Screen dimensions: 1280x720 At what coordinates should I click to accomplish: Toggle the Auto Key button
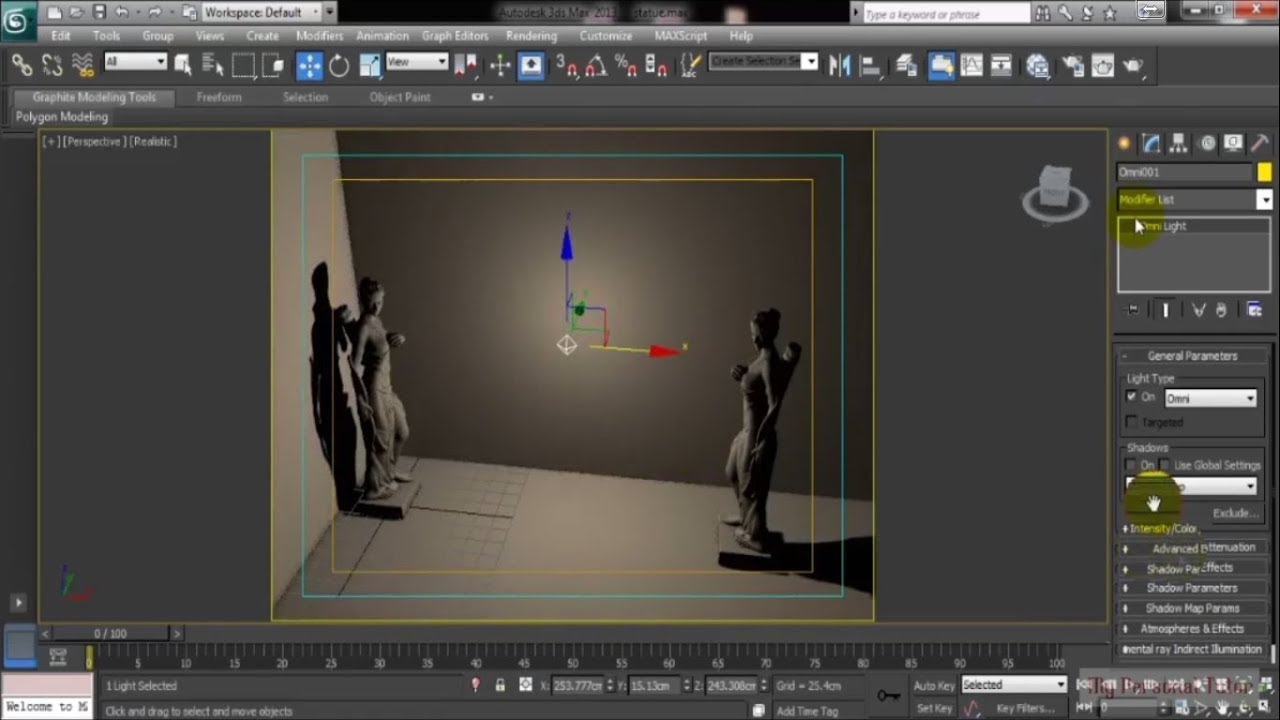coord(934,685)
